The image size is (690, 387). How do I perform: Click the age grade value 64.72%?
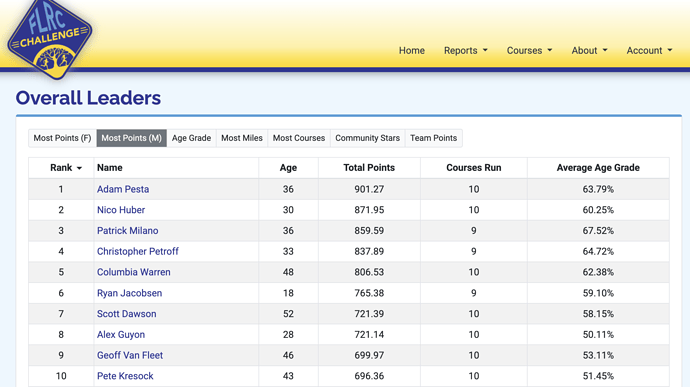(x=598, y=251)
